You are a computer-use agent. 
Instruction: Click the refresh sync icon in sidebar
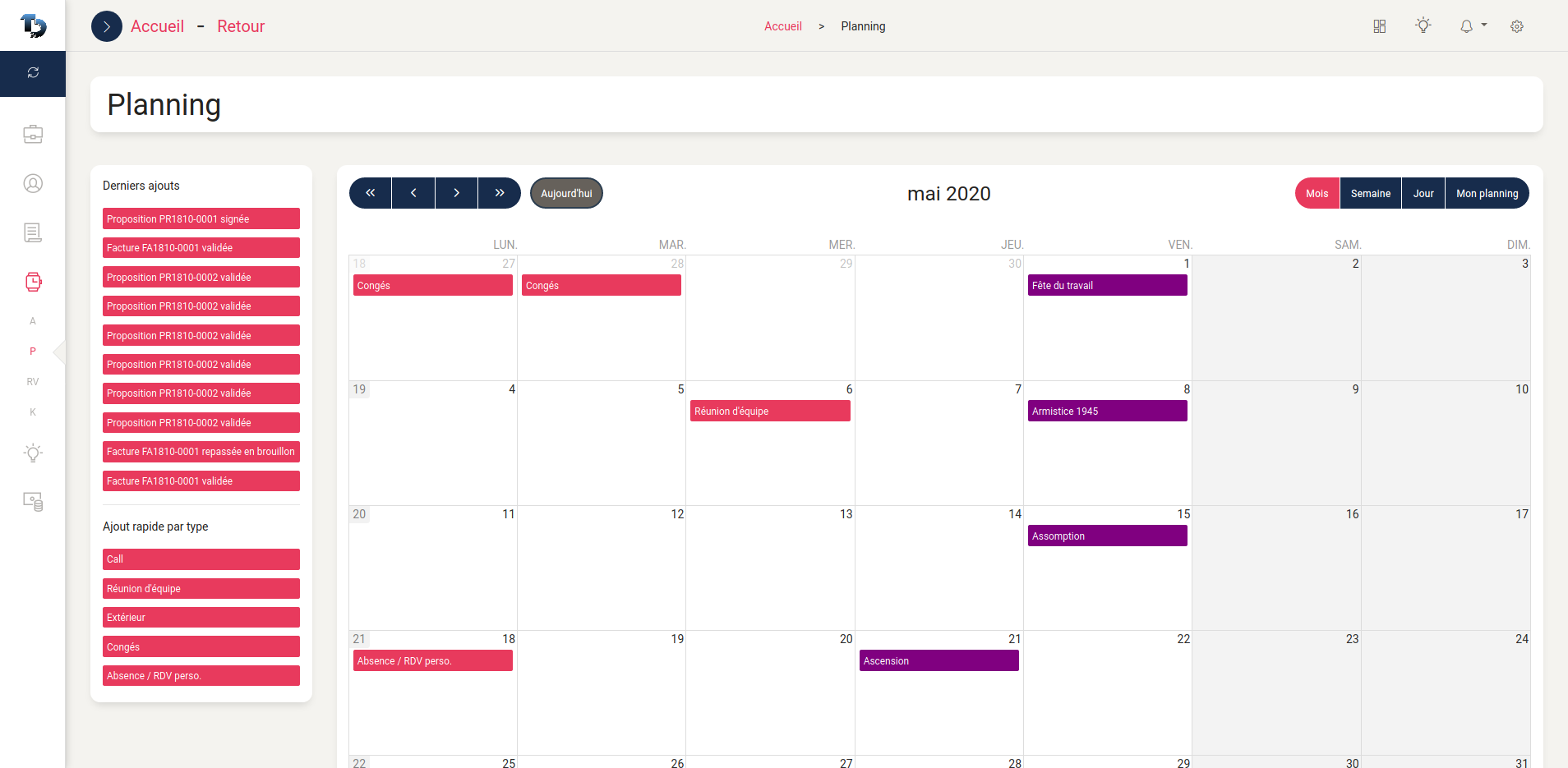[x=33, y=73]
